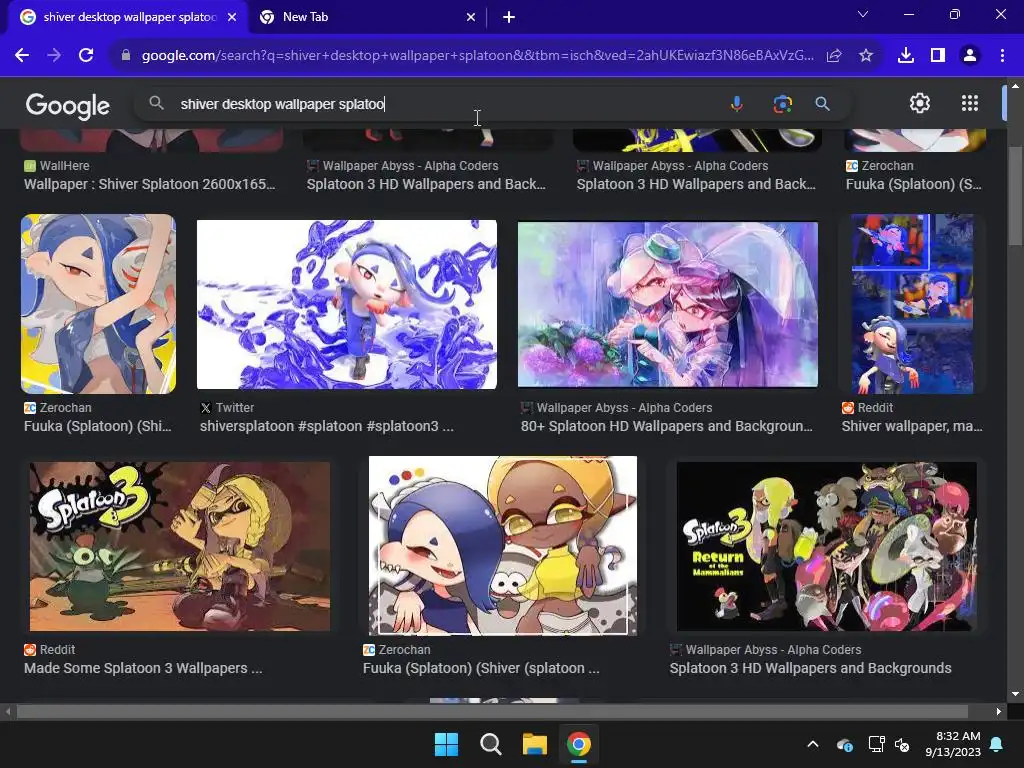Bookmark this page with the star
1024x768 pixels.
click(866, 56)
